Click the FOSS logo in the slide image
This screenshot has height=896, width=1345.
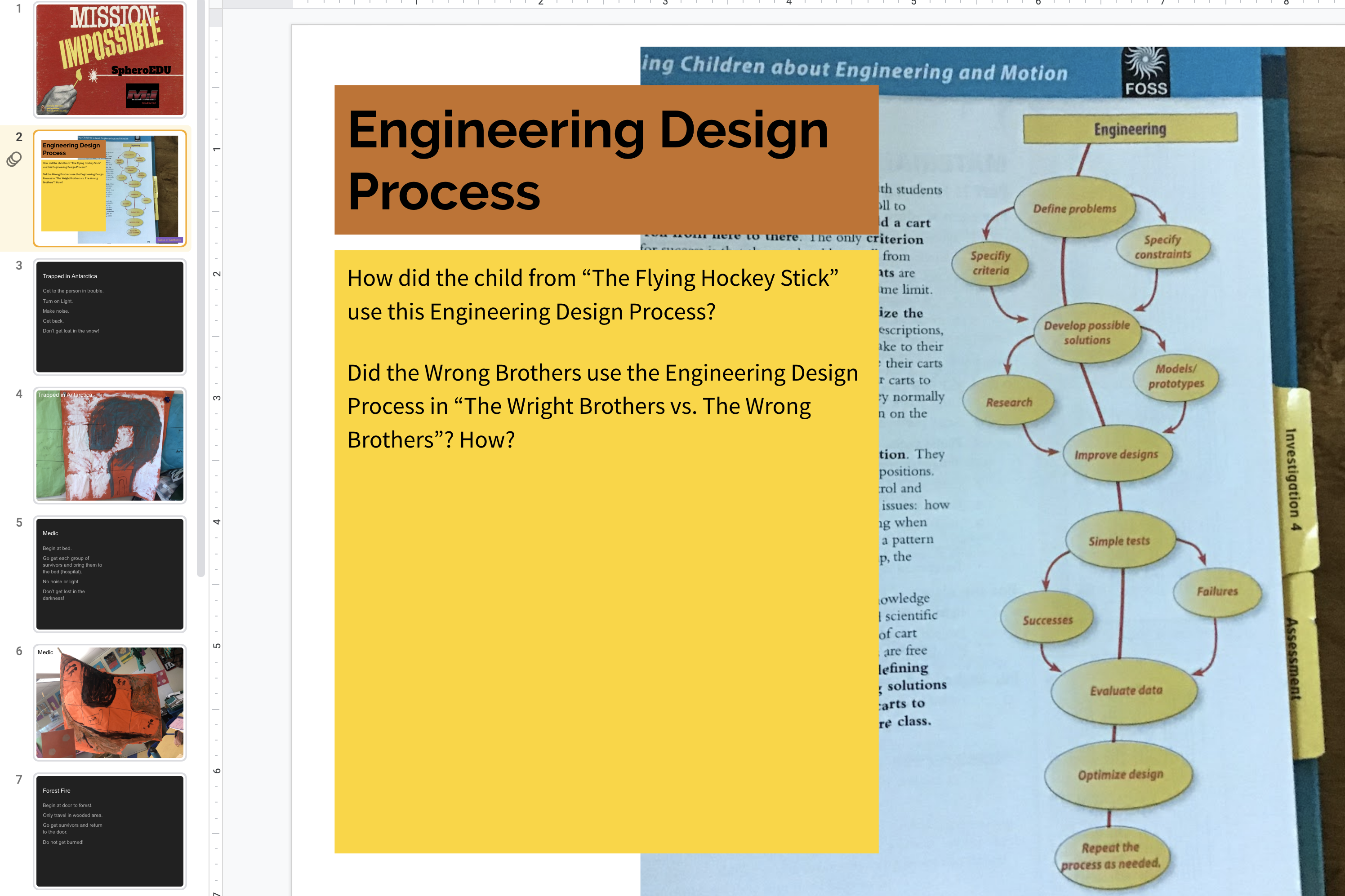coord(1145,73)
